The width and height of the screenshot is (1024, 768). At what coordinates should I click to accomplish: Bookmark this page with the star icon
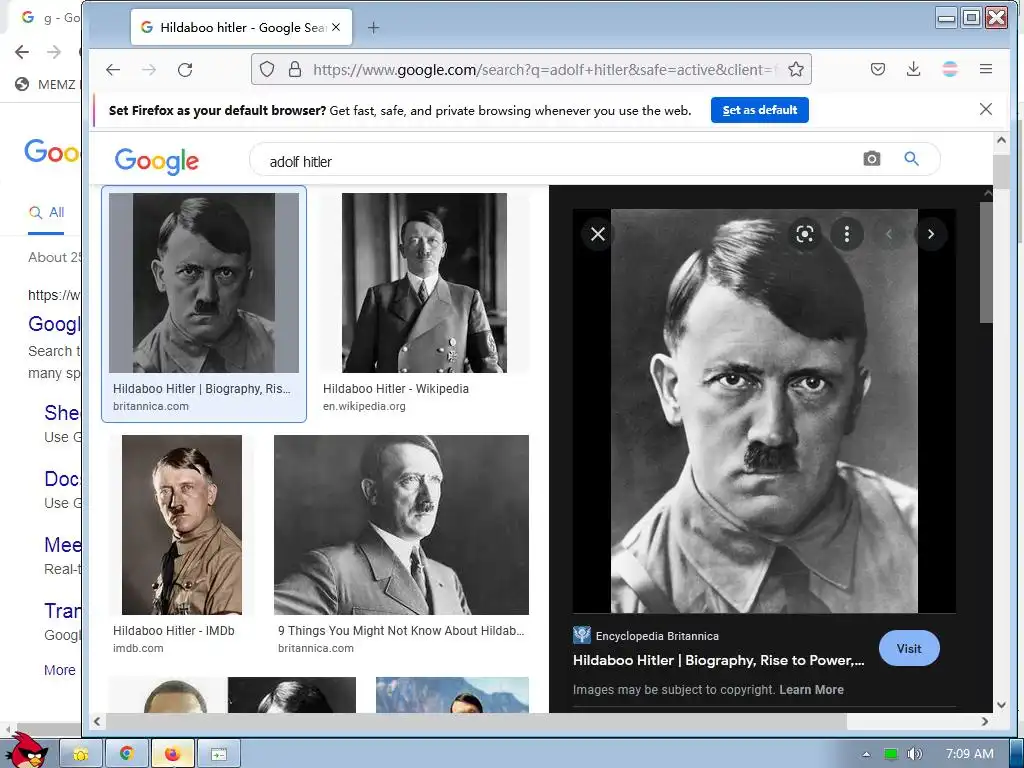pyautogui.click(x=795, y=69)
